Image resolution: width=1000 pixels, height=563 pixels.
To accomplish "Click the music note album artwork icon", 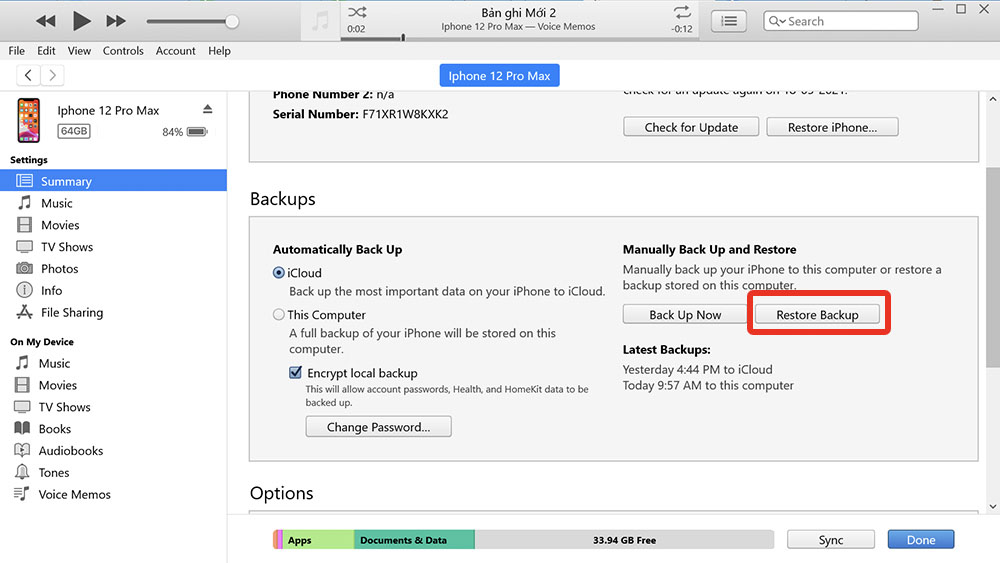I will [x=320, y=21].
